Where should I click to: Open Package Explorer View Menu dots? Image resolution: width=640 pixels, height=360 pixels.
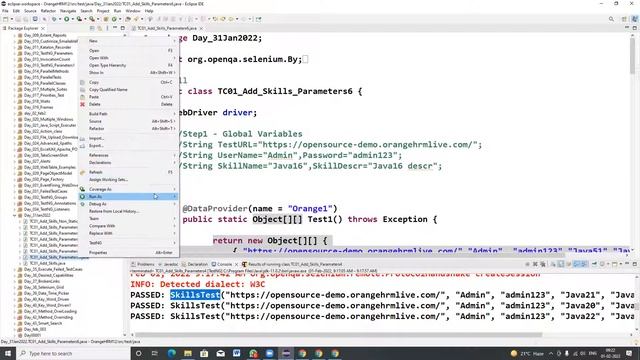107,28
